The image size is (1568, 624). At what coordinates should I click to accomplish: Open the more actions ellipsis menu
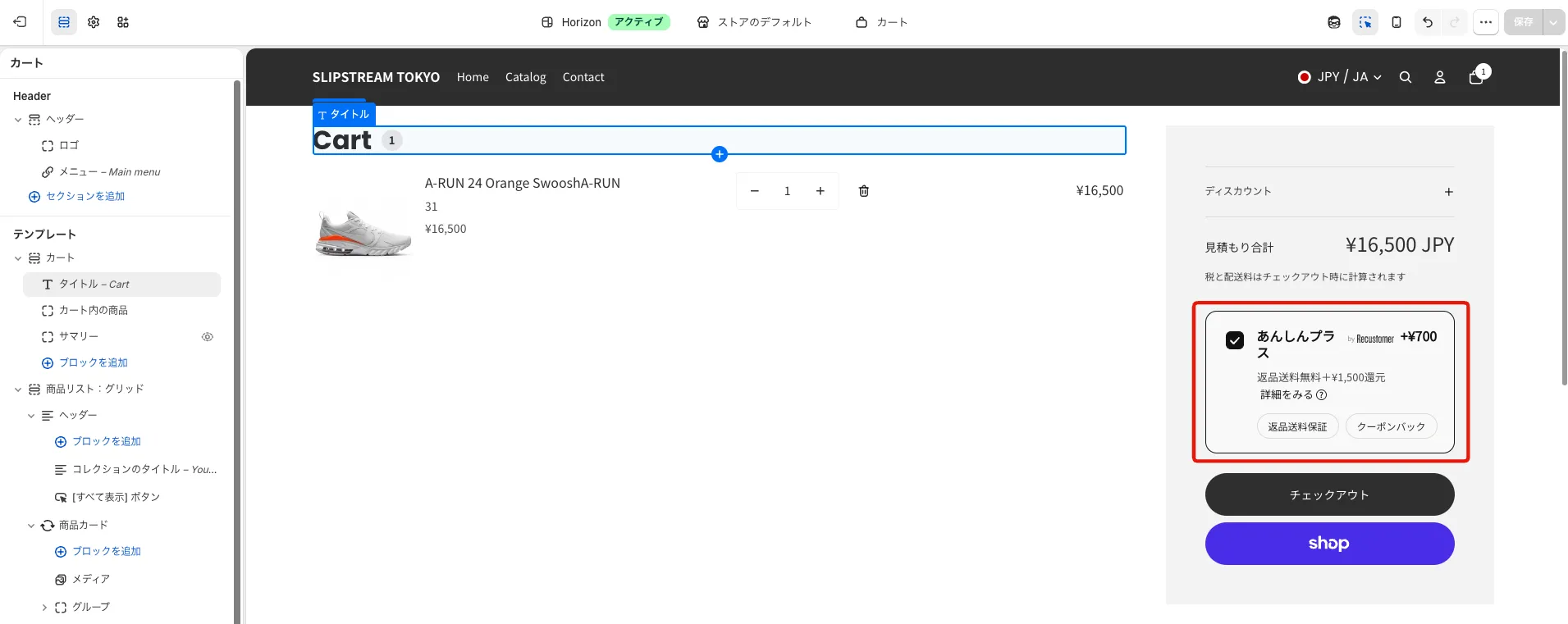click(1486, 22)
